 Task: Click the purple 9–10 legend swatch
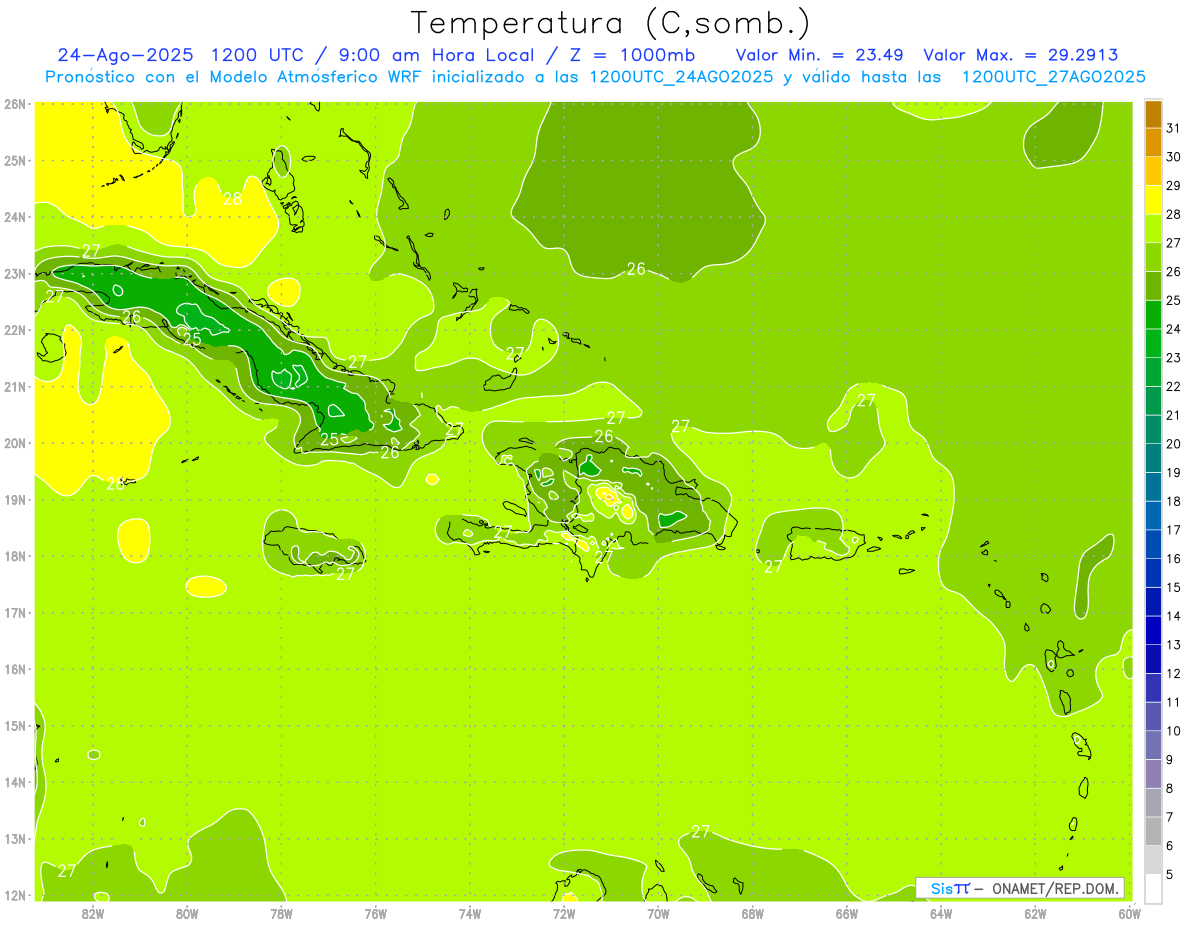1153,745
